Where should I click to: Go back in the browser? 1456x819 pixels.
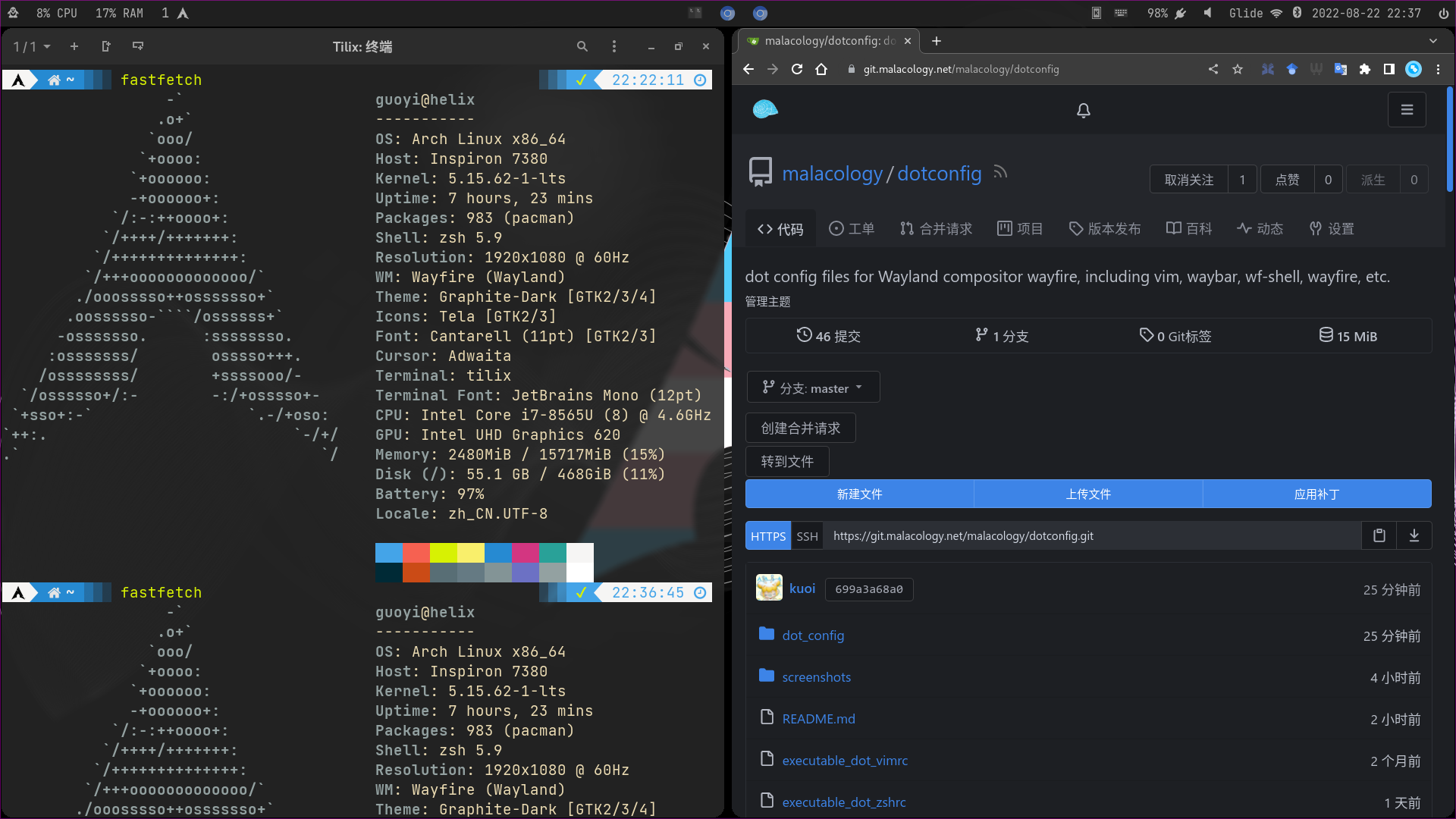748,69
